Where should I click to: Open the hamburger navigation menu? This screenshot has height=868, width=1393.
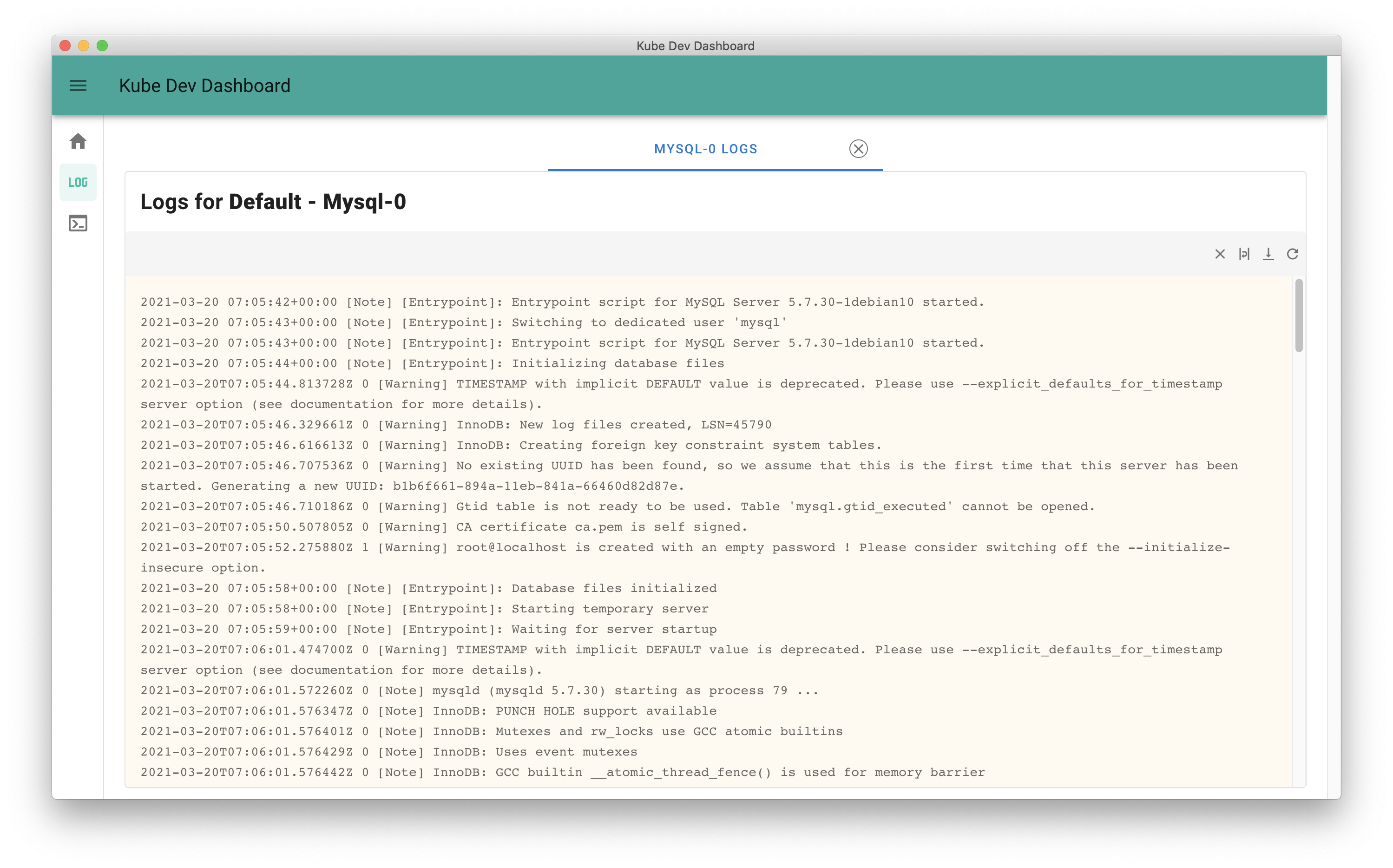78,85
